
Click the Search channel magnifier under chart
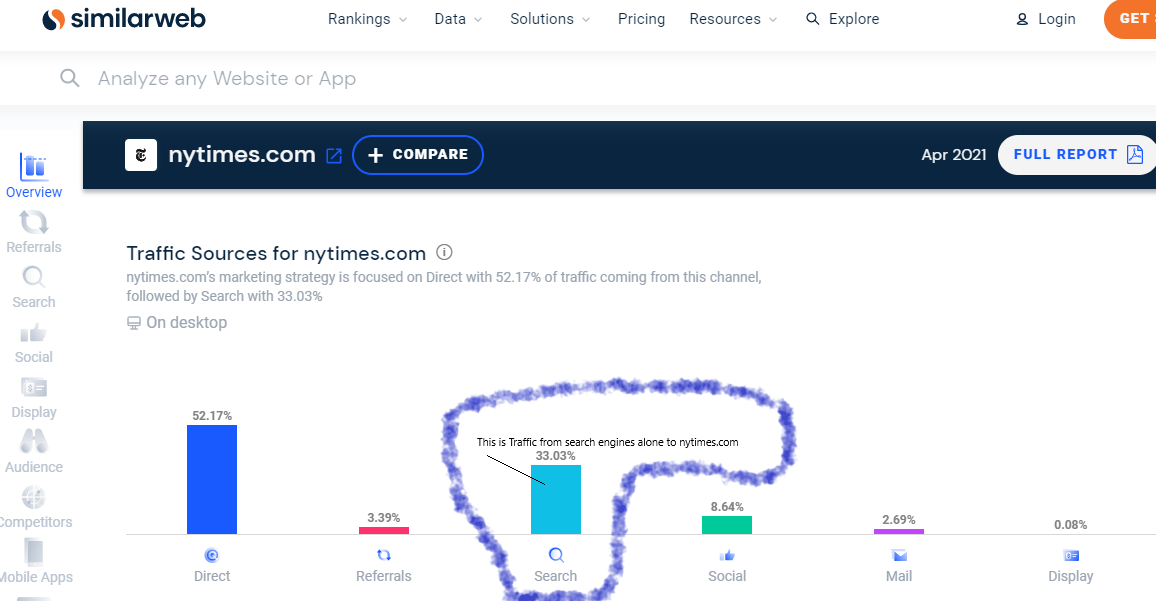pos(556,555)
